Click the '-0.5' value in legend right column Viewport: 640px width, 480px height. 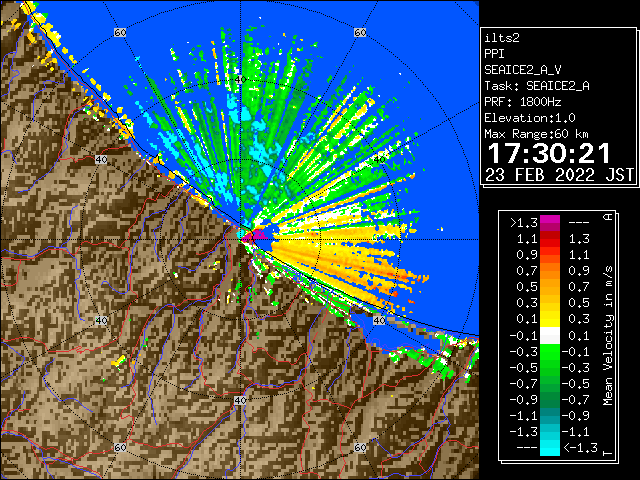click(576, 384)
